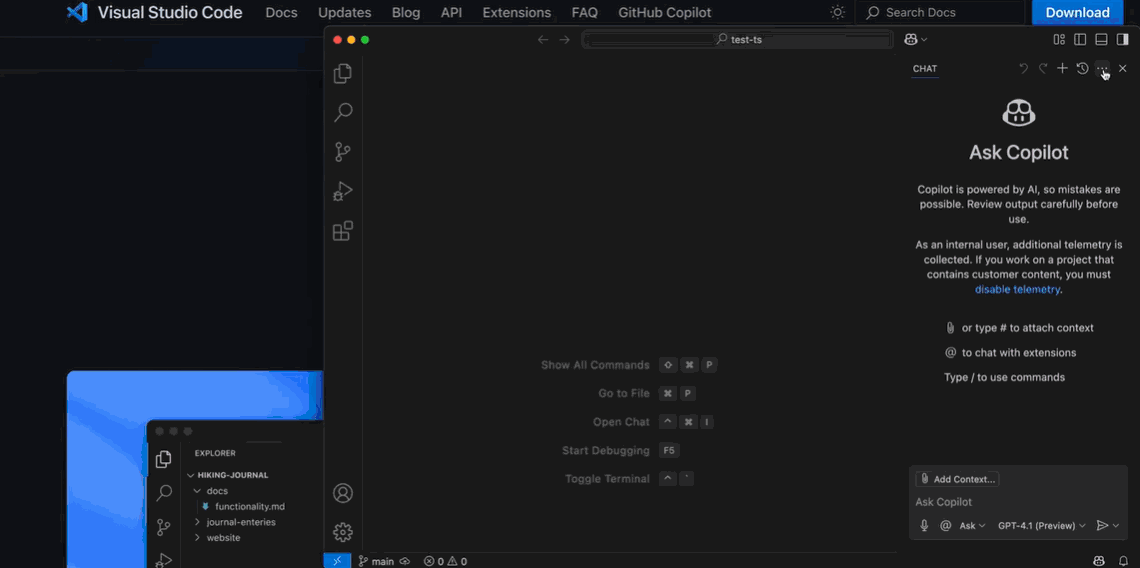Image resolution: width=1140 pixels, height=568 pixels.
Task: Click the "Go to File" text
Action: point(624,393)
